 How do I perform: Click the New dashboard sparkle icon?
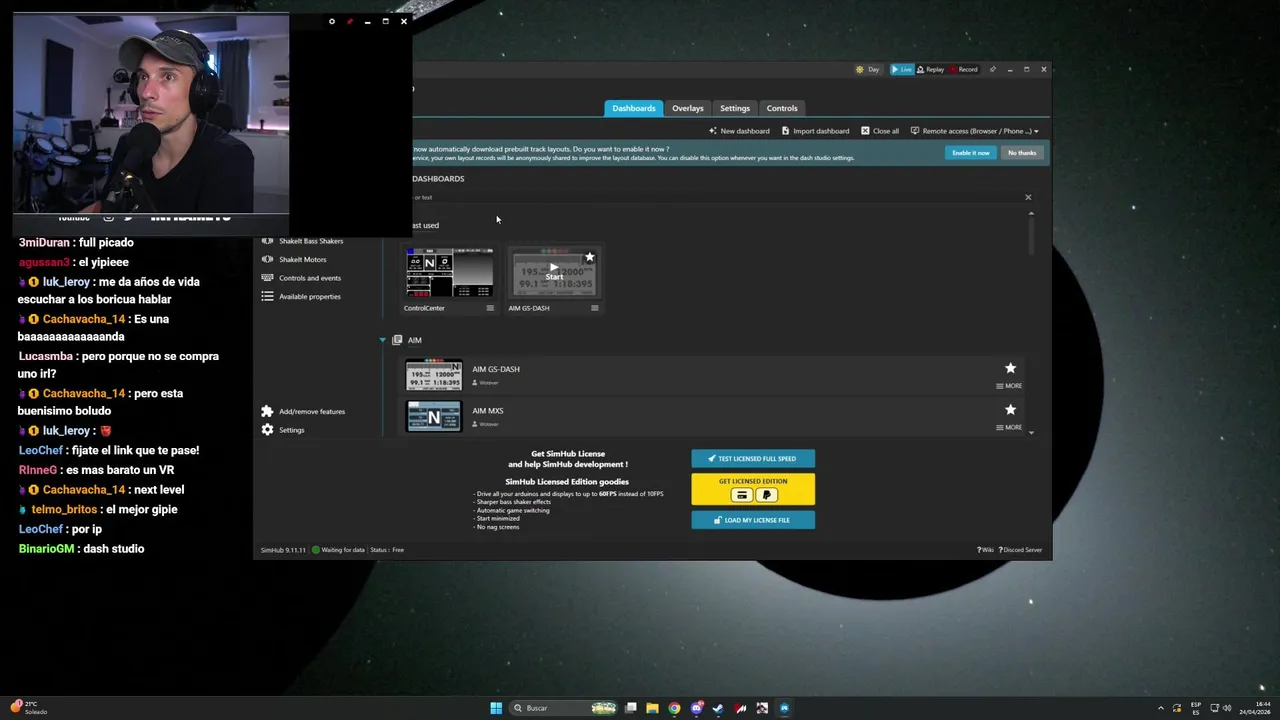pyautogui.click(x=713, y=131)
